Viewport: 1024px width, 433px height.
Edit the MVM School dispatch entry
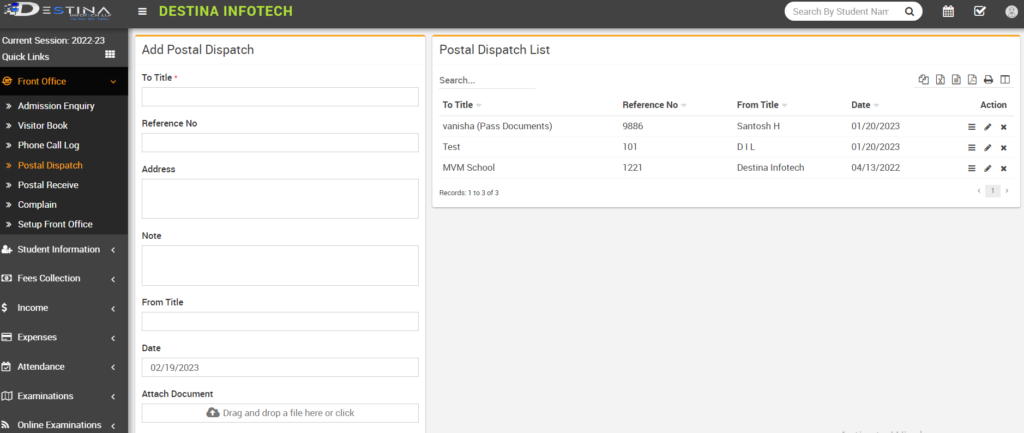tap(987, 168)
